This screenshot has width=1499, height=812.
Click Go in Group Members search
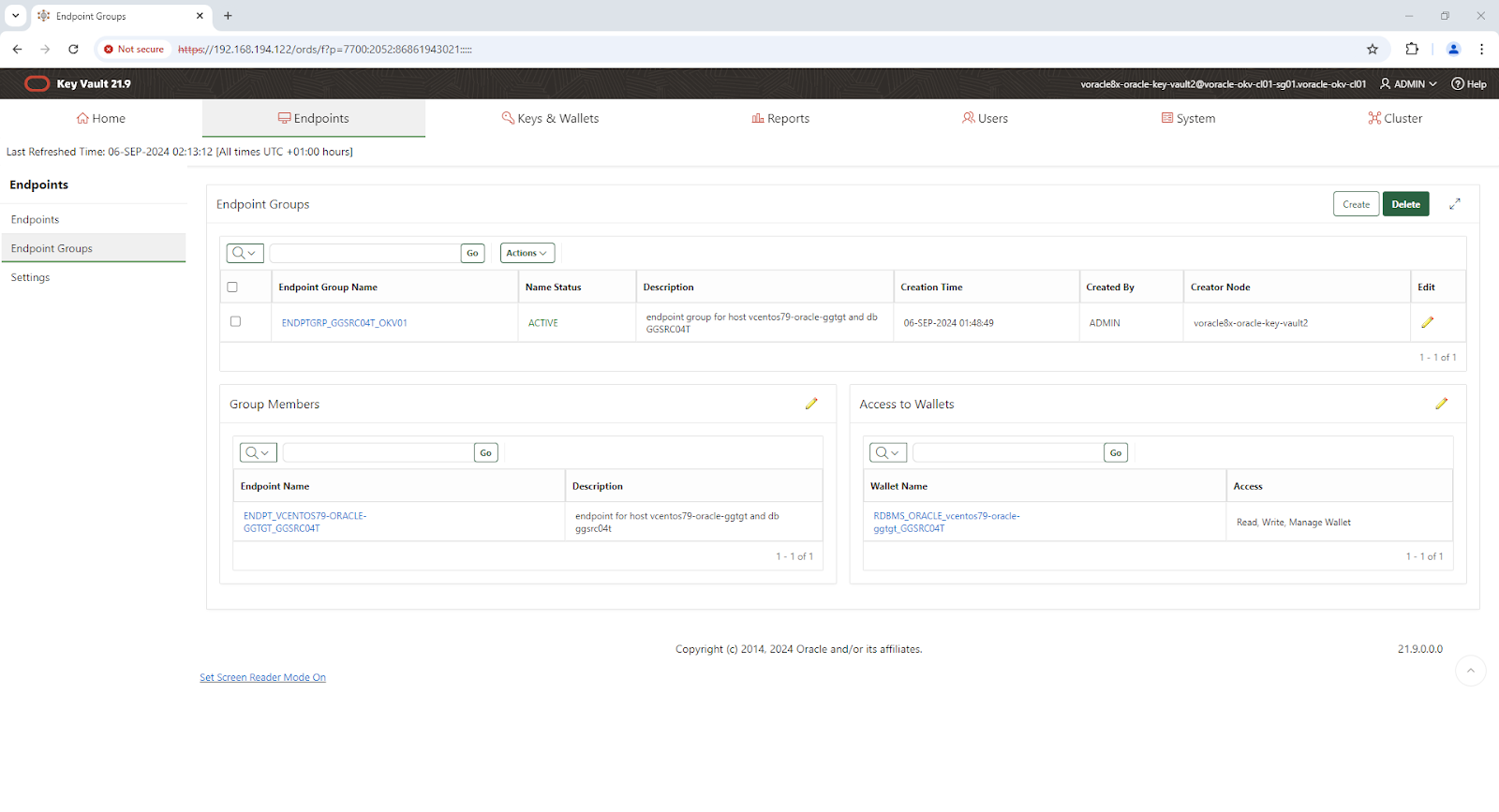[485, 452]
